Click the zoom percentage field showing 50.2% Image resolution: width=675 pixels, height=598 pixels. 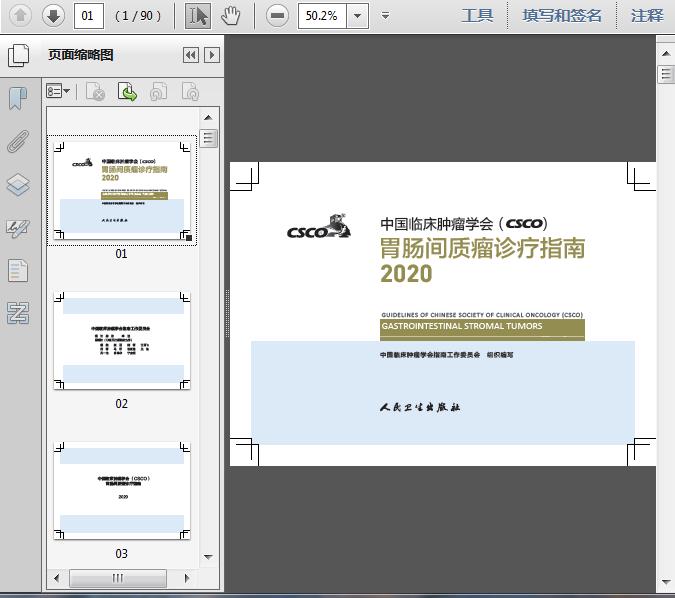point(322,16)
